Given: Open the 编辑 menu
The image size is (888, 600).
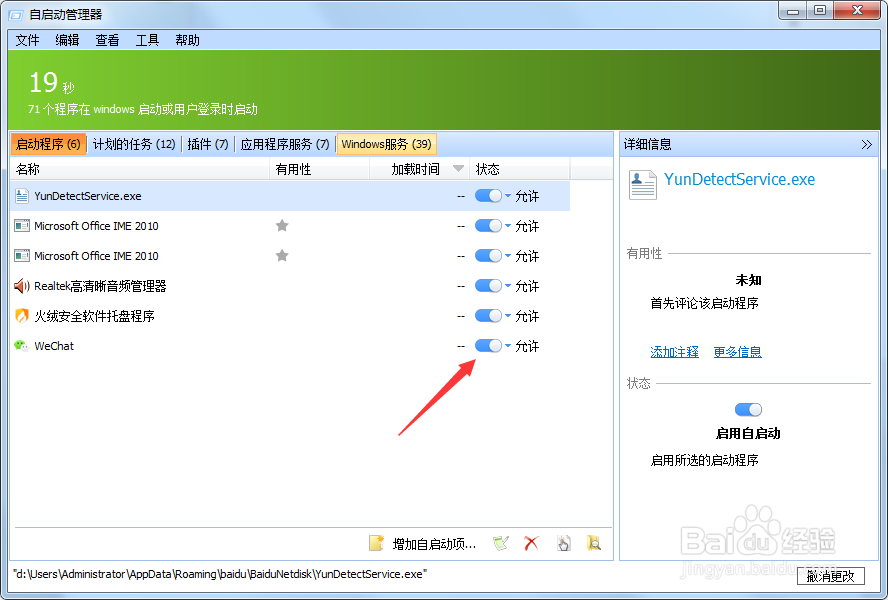Looking at the screenshot, I should [x=67, y=40].
